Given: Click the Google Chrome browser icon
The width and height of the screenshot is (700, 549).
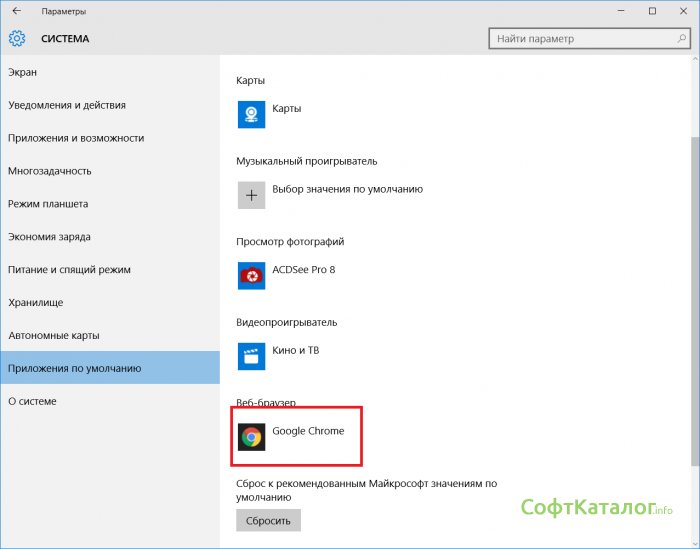Looking at the screenshot, I should tap(251, 436).
